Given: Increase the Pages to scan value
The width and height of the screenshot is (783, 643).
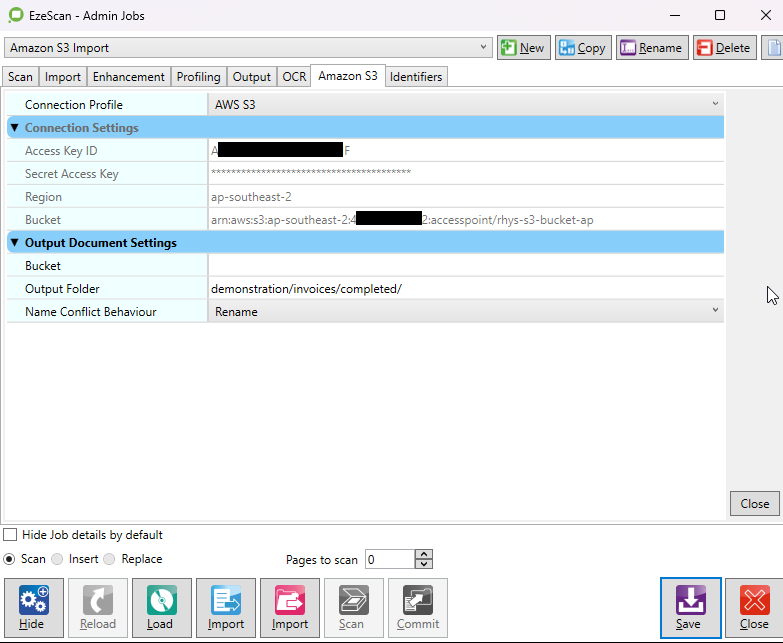Looking at the screenshot, I should pyautogui.click(x=424, y=555).
